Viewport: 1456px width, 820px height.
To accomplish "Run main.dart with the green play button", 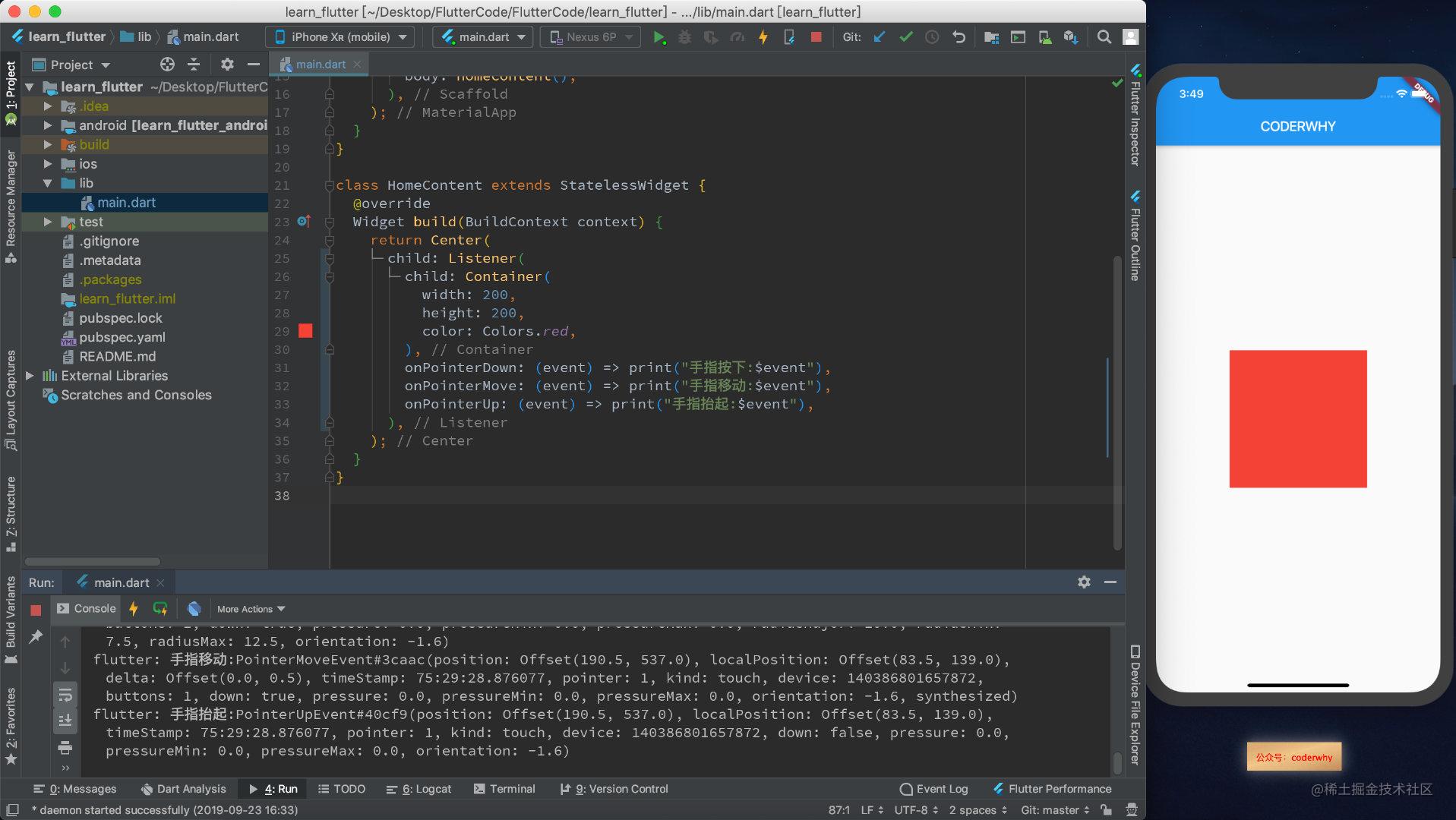I will pos(659,37).
